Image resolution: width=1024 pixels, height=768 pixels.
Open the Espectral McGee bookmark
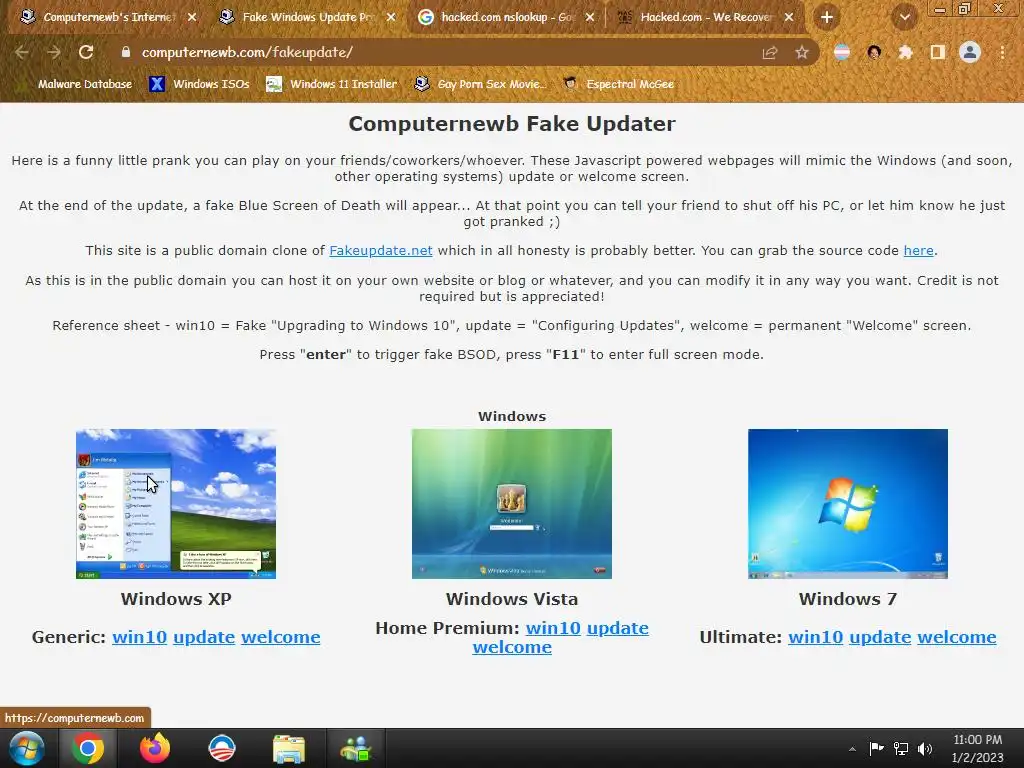618,84
